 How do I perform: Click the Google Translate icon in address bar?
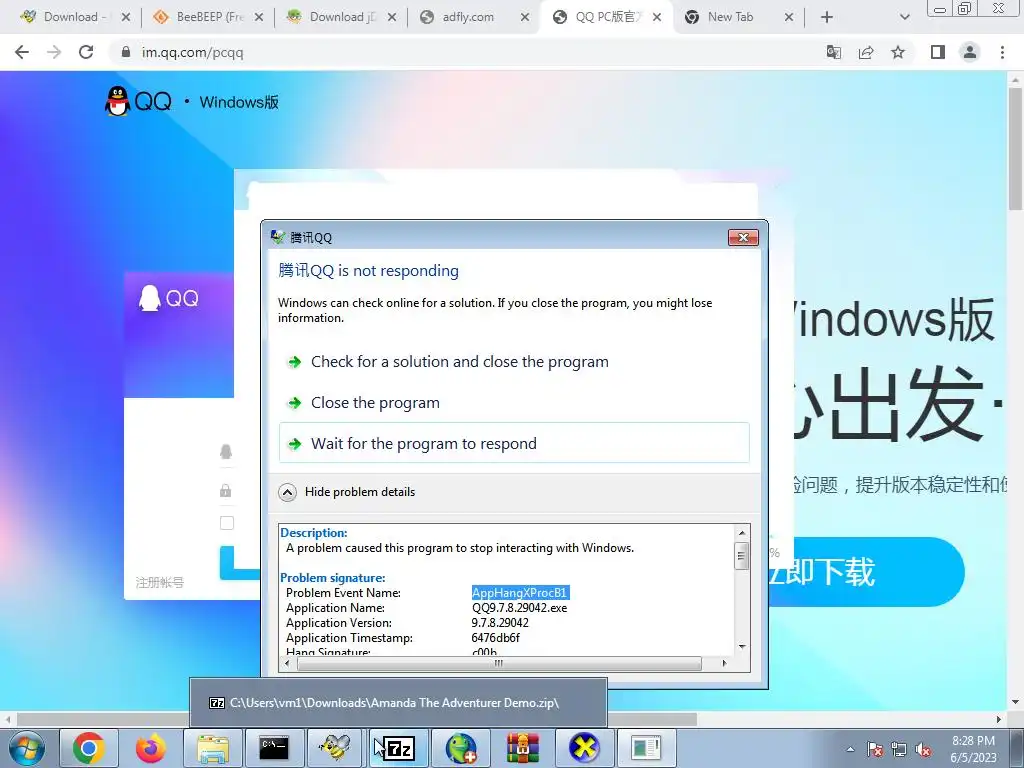(x=833, y=52)
